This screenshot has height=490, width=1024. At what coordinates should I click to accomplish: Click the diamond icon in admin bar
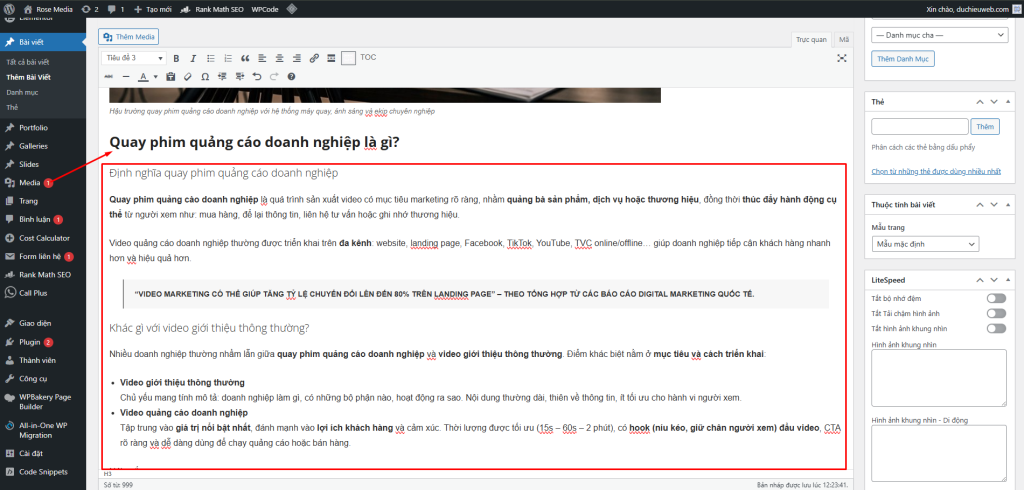click(x=292, y=9)
